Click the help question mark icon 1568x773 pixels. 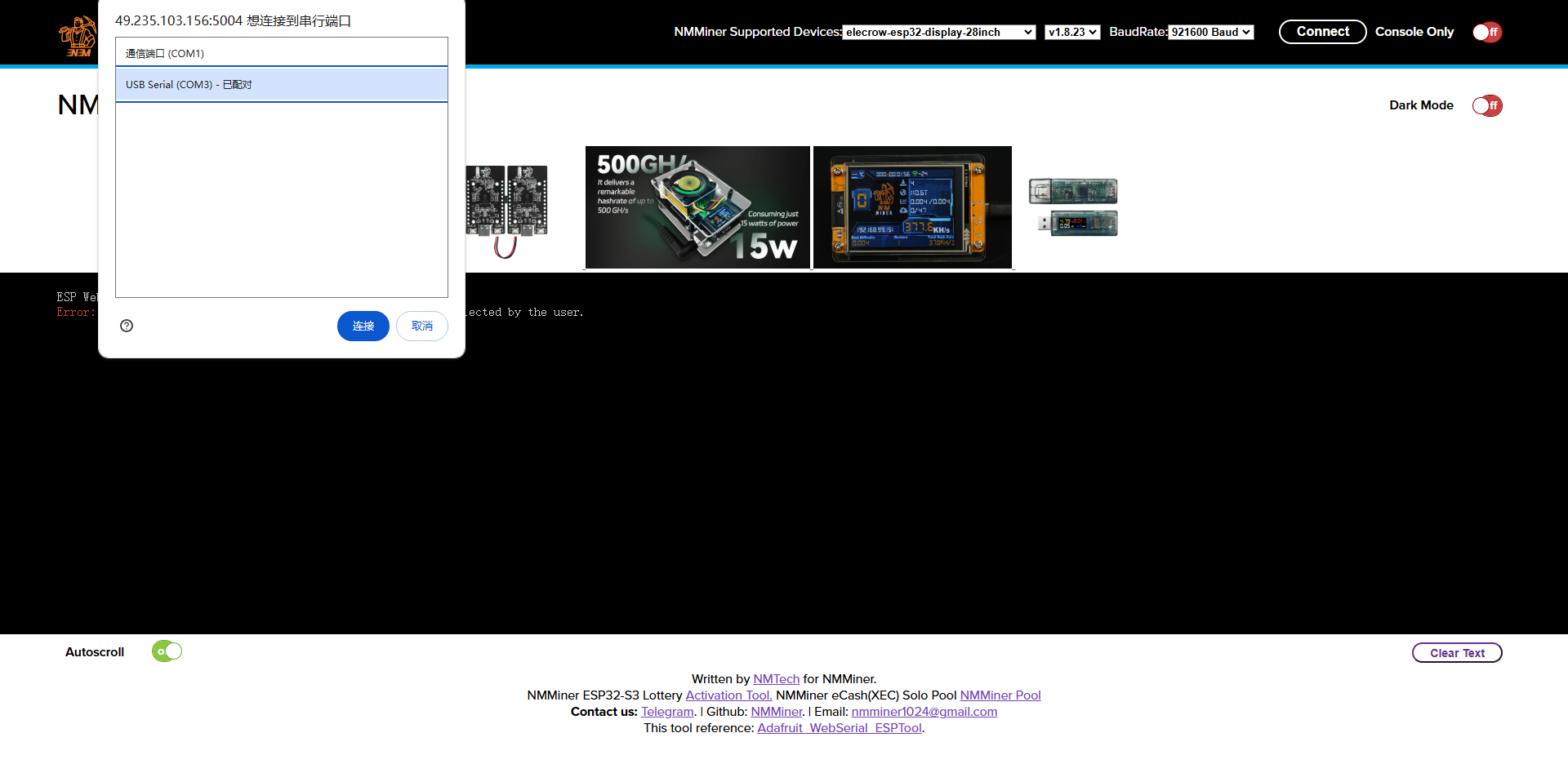[x=127, y=326]
